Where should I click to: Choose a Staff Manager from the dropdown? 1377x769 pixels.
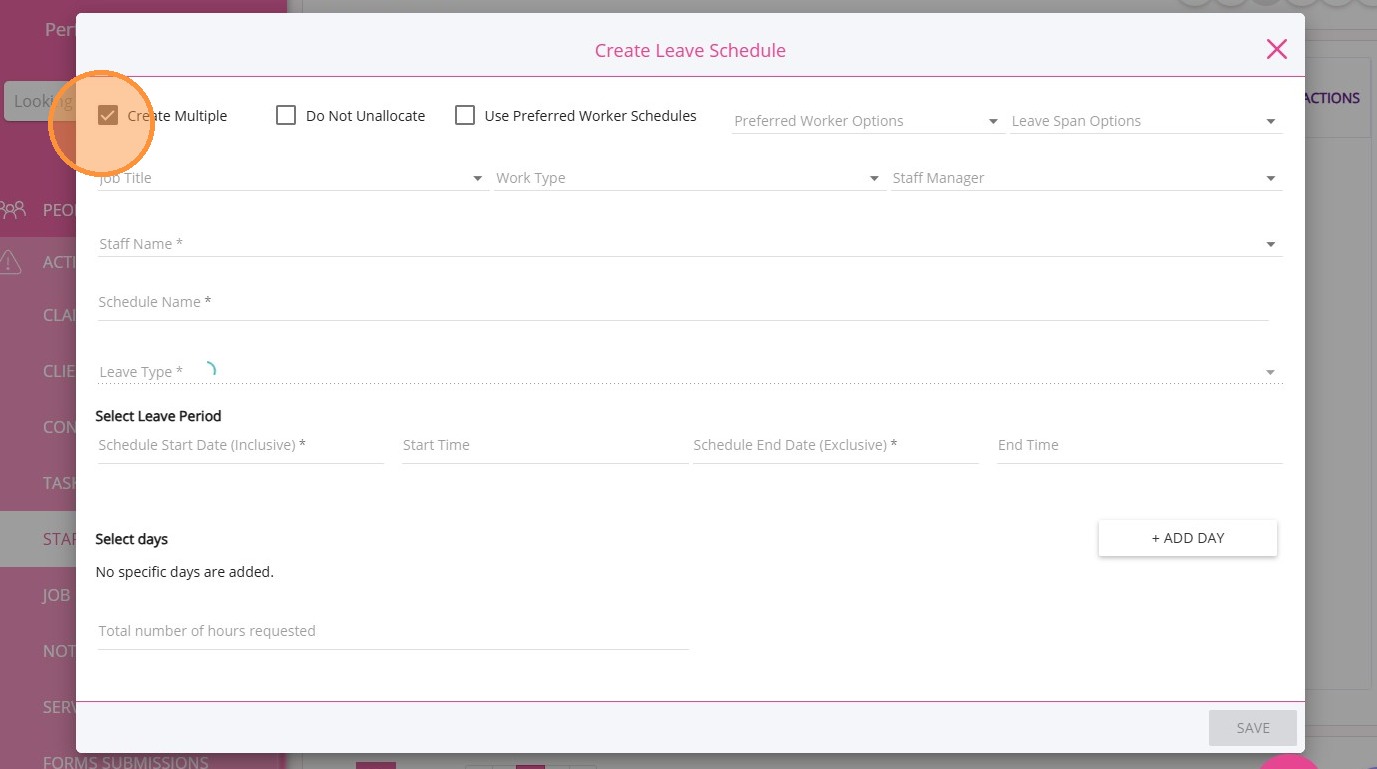coord(1086,178)
